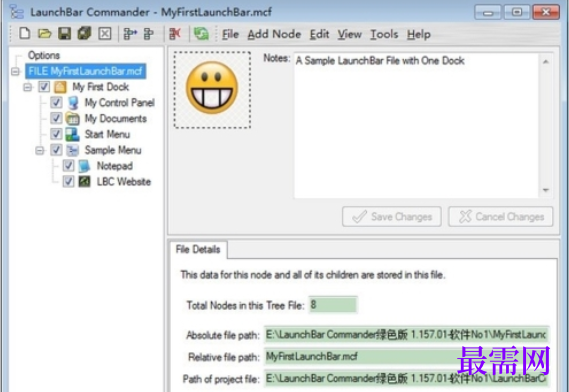Click the My Documents folder icon
The height and width of the screenshot is (392, 569).
click(x=73, y=119)
